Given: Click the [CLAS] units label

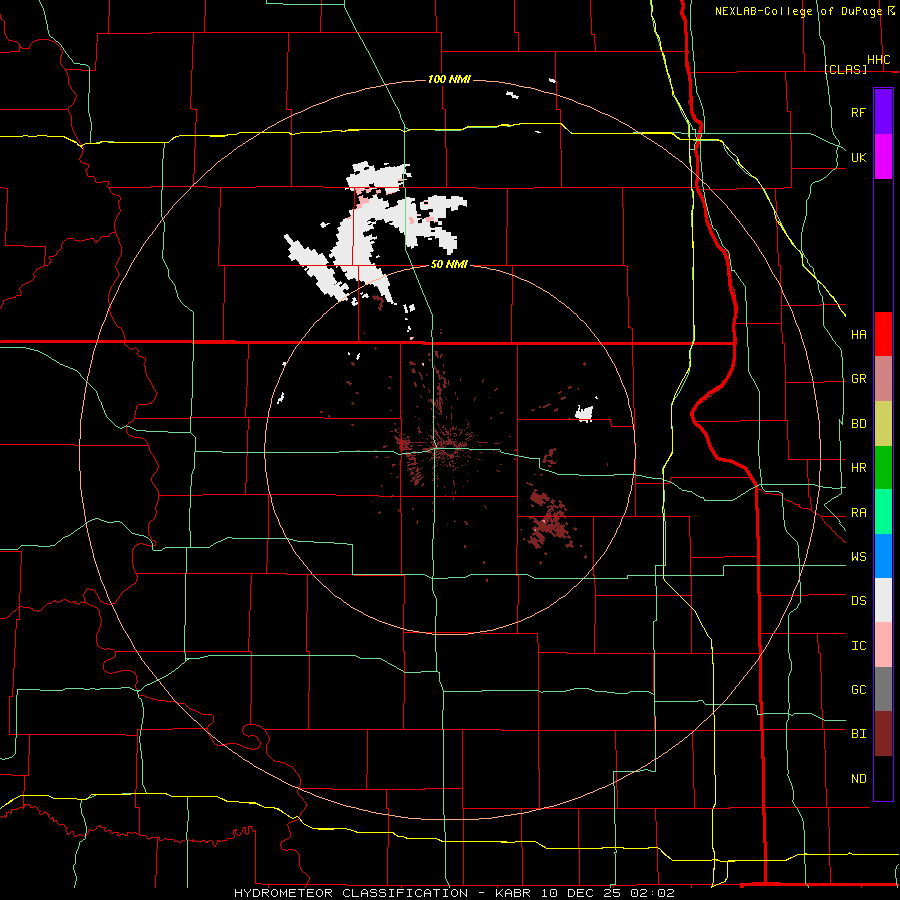Looking at the screenshot, I should 845,69.
